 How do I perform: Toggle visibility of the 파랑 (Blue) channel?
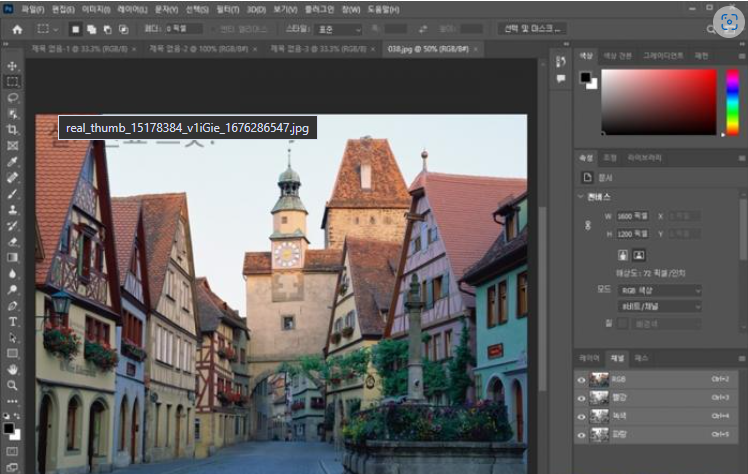pyautogui.click(x=582, y=434)
